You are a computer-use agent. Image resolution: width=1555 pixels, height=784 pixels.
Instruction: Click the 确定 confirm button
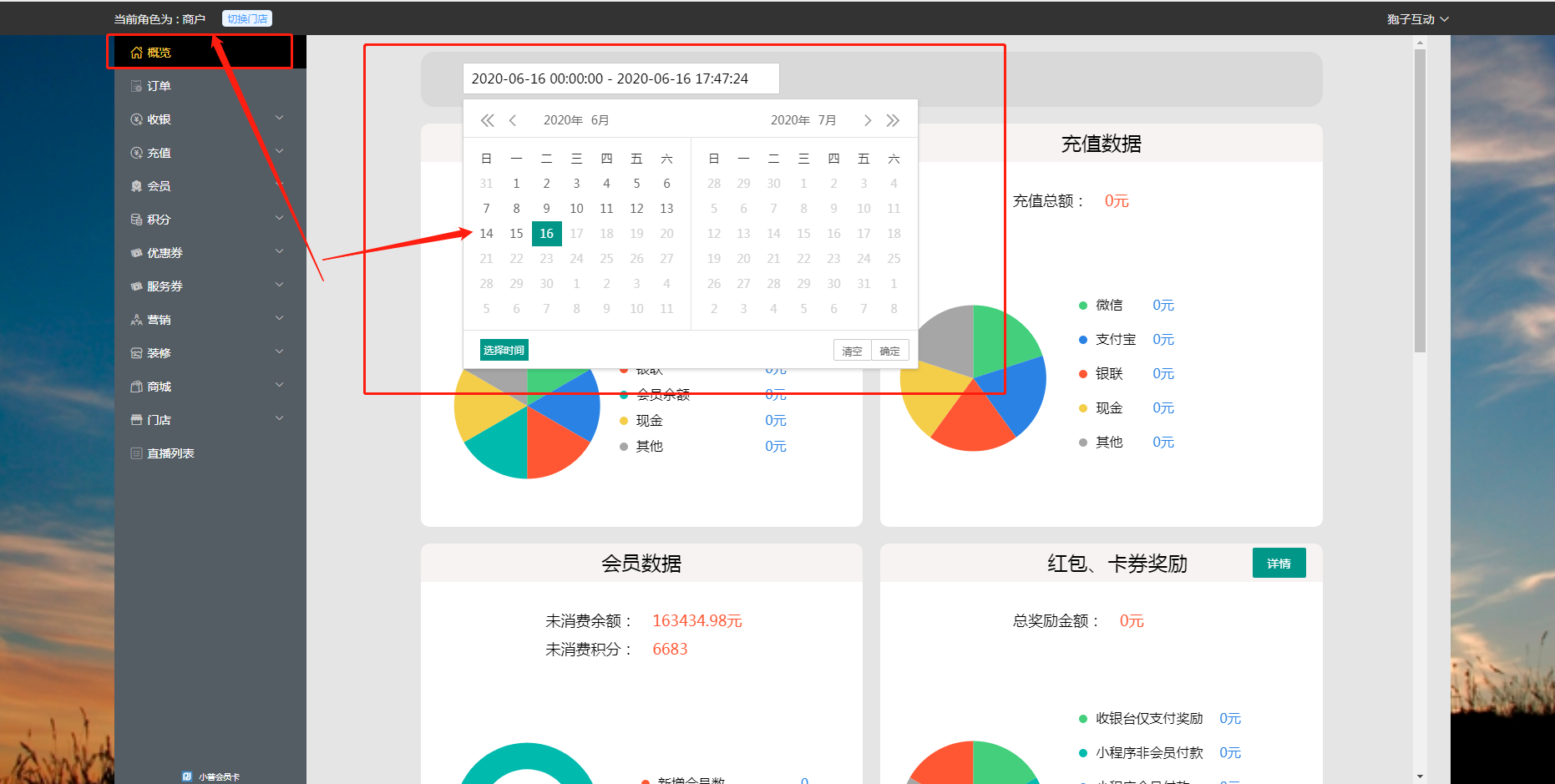click(x=890, y=351)
